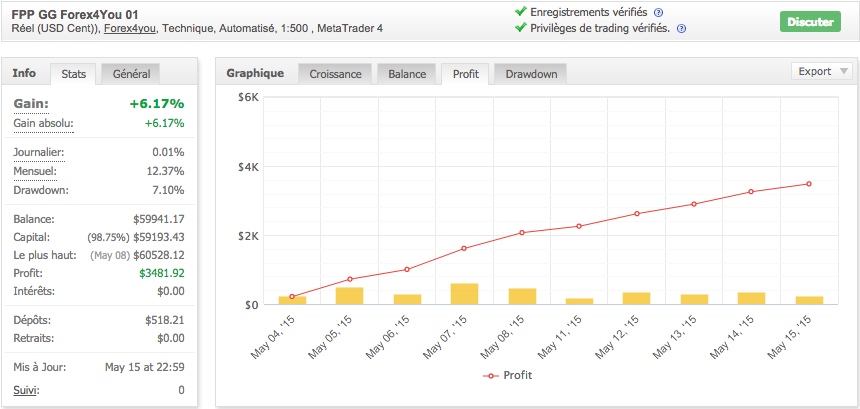The image size is (860, 409).
Task: Click the help icon beside Privilèges de trading
Action: click(681, 29)
